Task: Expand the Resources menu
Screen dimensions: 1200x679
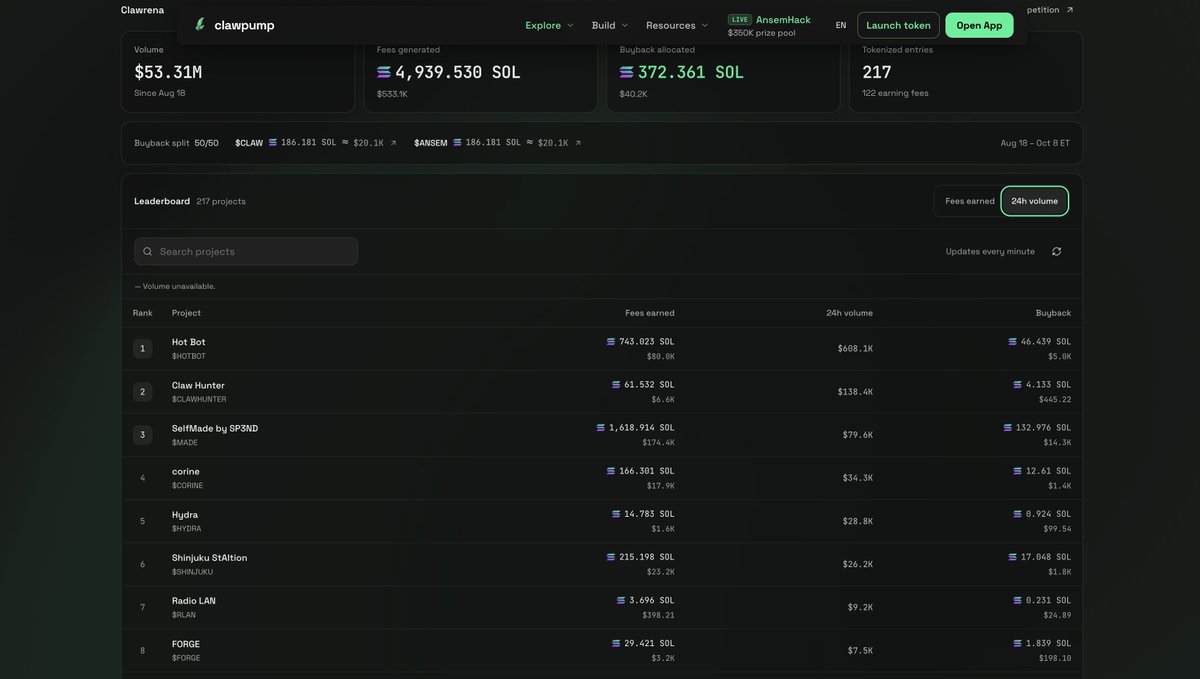Action: (677, 25)
